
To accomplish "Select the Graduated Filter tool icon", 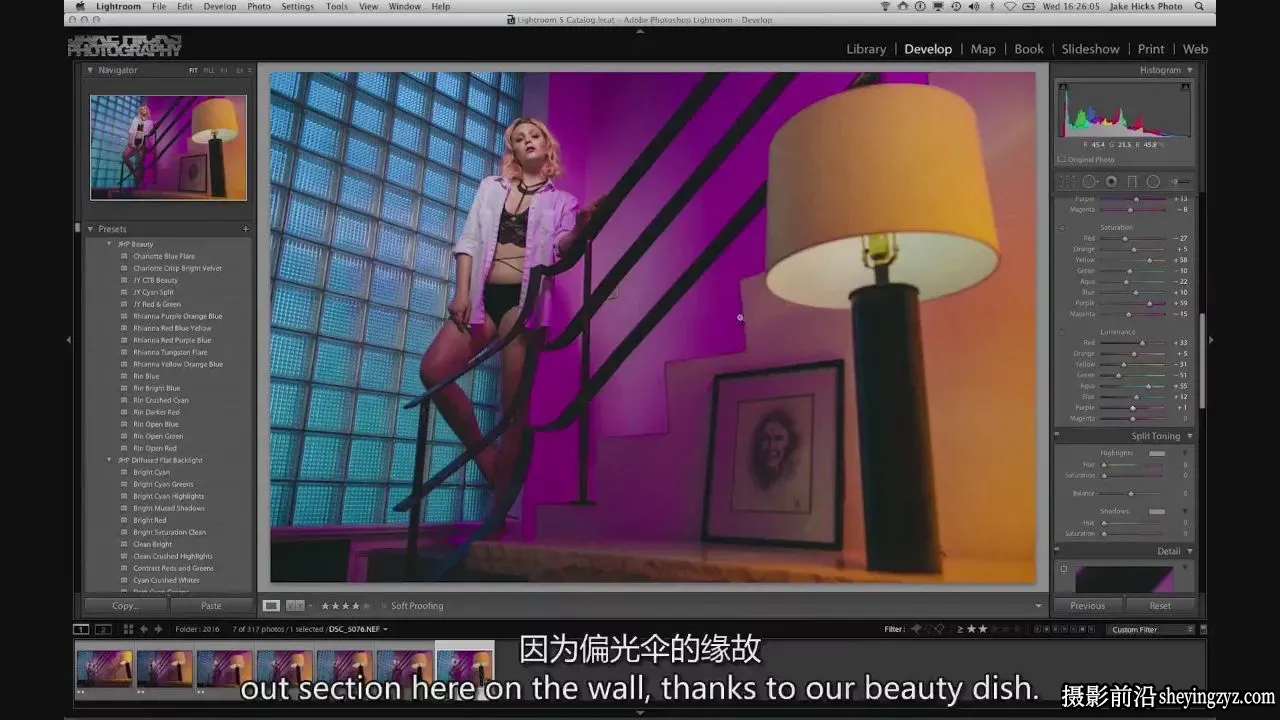I will point(1132,182).
